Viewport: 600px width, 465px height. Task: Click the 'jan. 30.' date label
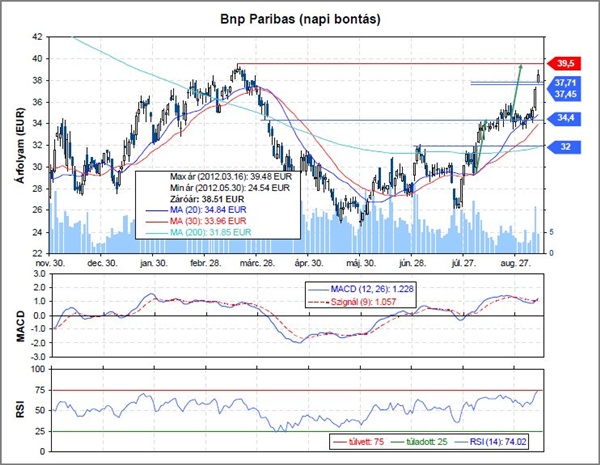coord(153,264)
